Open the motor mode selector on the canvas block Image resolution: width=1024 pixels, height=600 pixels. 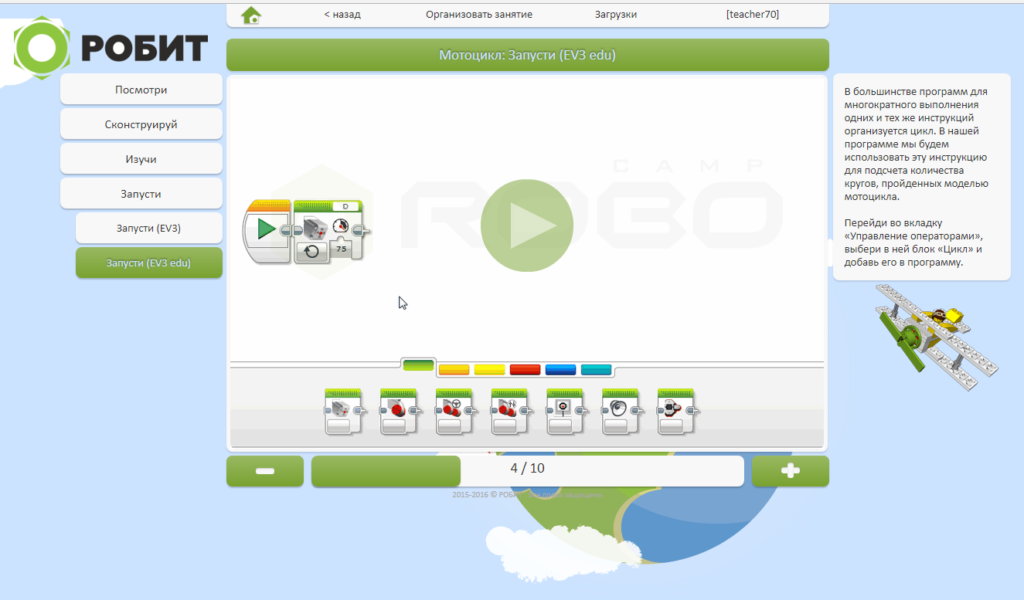coord(312,251)
